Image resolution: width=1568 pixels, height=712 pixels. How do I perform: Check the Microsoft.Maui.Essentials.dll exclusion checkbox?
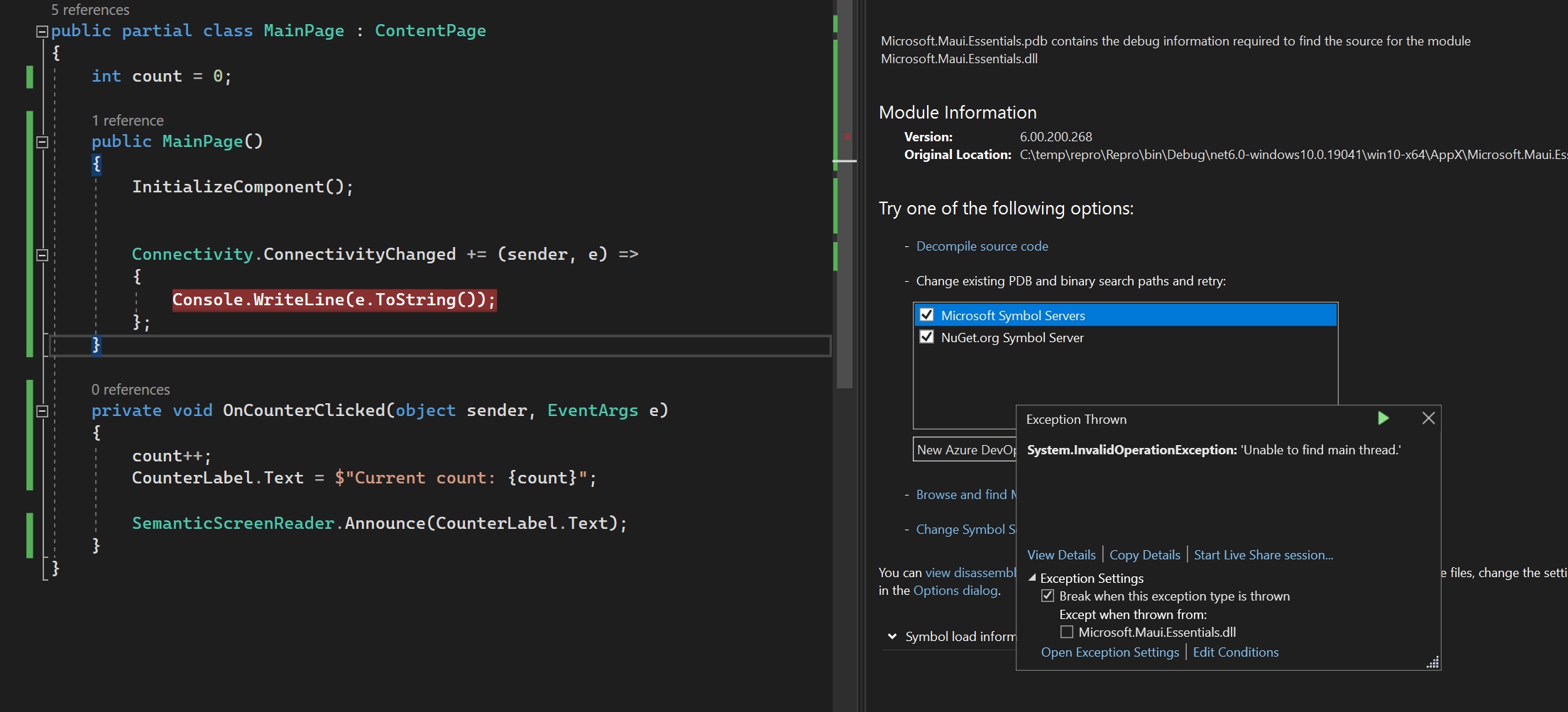pos(1066,631)
